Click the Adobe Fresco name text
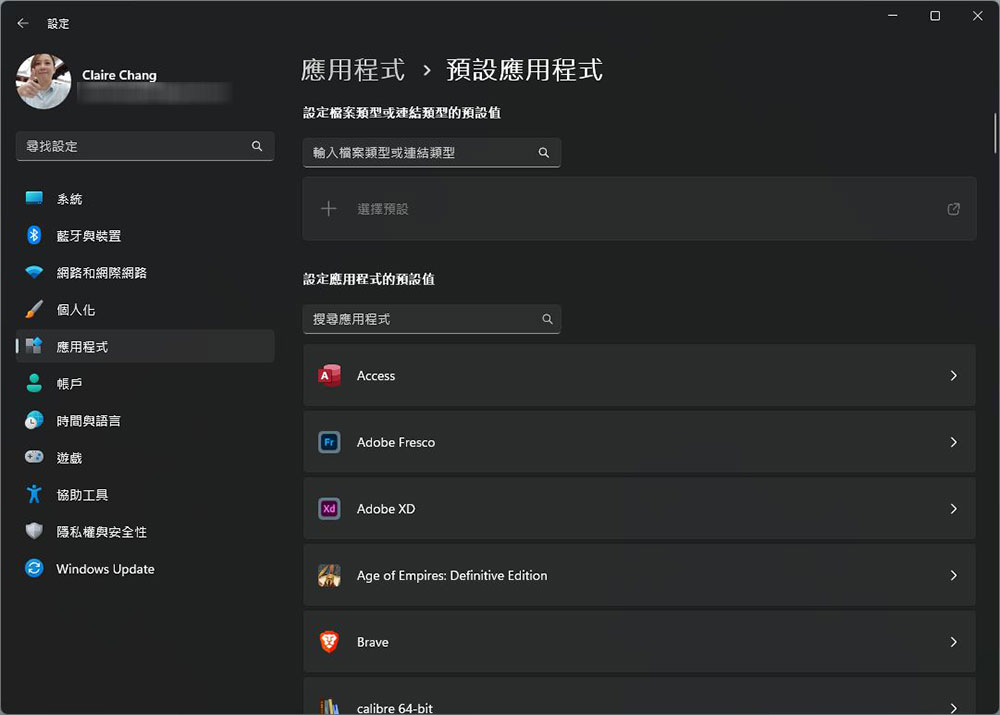Image resolution: width=1000 pixels, height=715 pixels. point(395,442)
